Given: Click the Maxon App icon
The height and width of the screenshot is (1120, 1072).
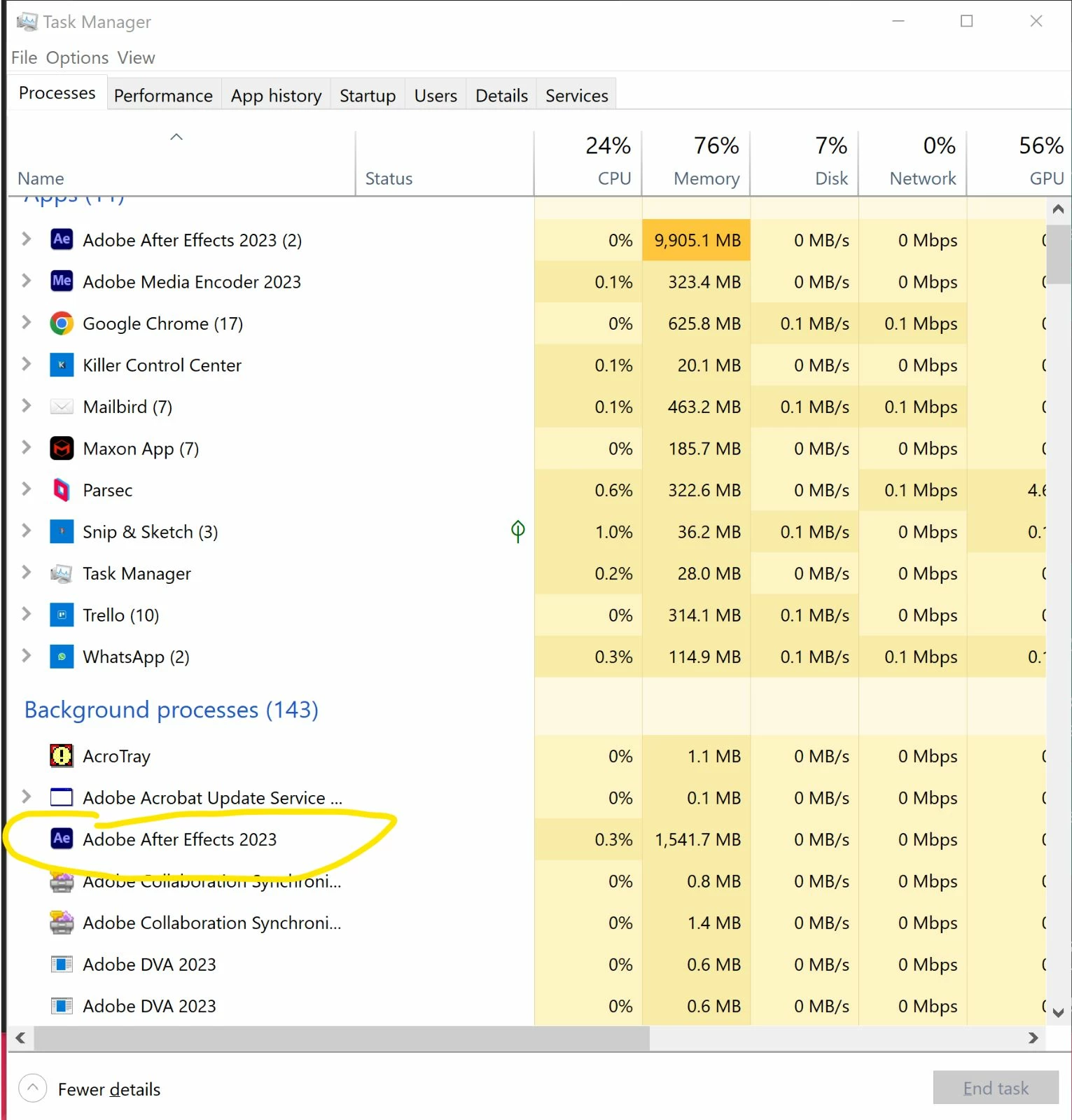Looking at the screenshot, I should pyautogui.click(x=62, y=448).
